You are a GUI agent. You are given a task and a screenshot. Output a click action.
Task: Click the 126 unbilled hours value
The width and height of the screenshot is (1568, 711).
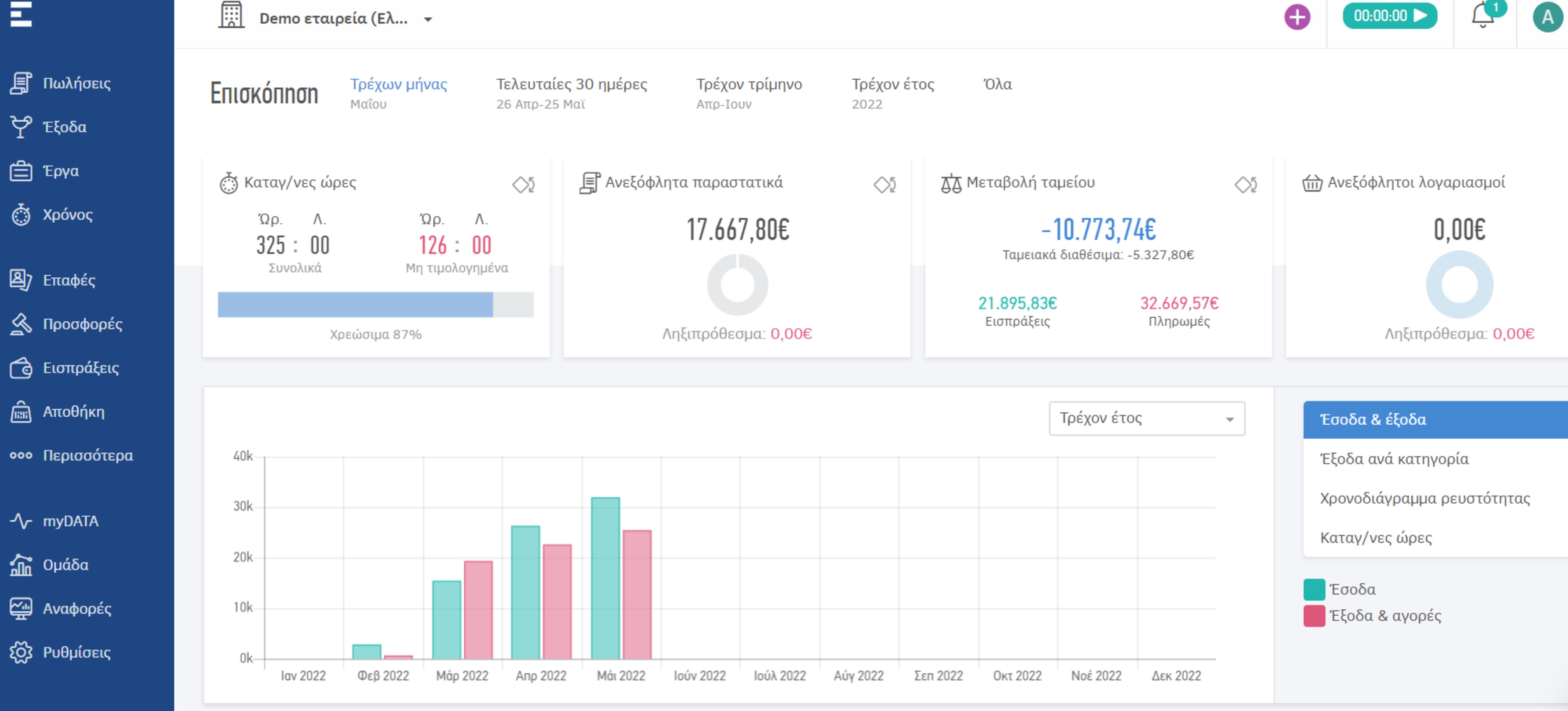point(432,245)
